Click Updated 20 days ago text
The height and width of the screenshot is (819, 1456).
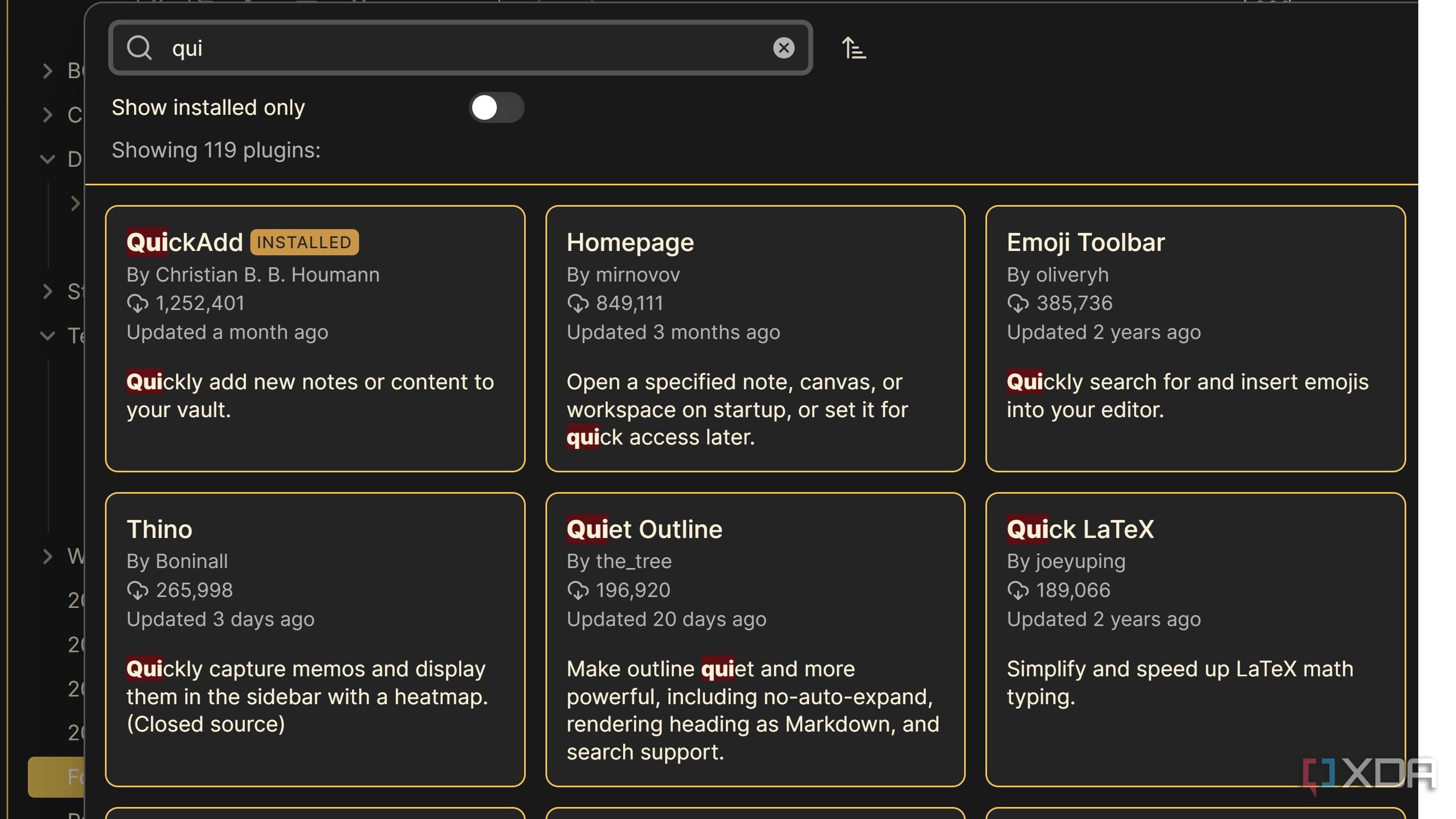[x=666, y=619]
